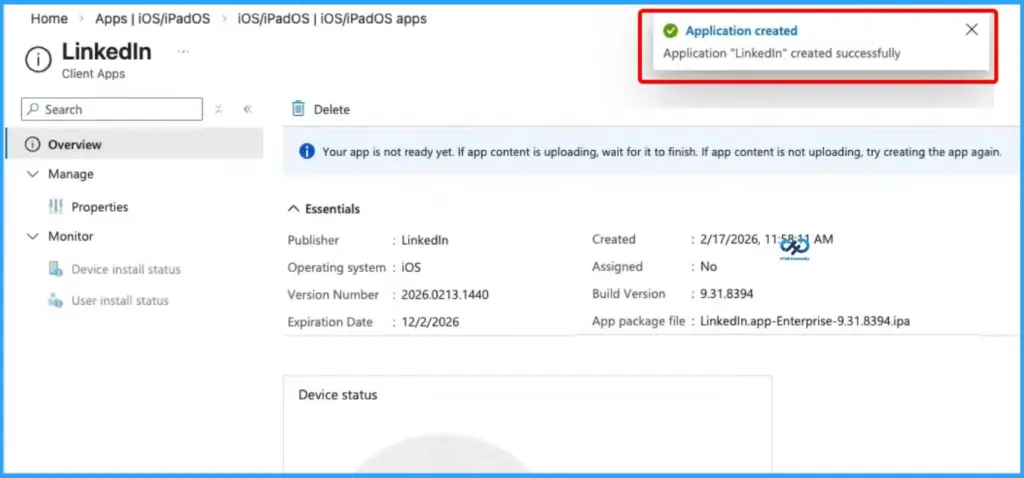
Task: Click the Overview info circle icon
Action: (32, 144)
